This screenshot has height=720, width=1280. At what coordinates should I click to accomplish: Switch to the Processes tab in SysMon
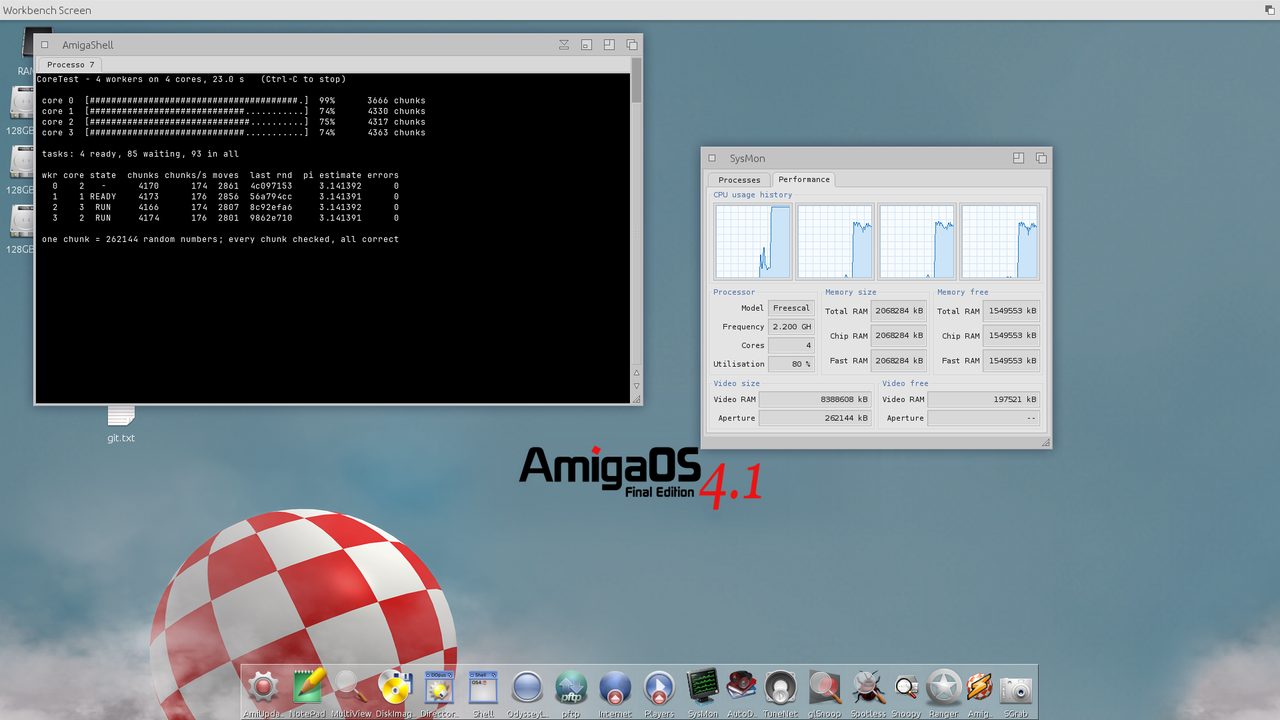739,180
